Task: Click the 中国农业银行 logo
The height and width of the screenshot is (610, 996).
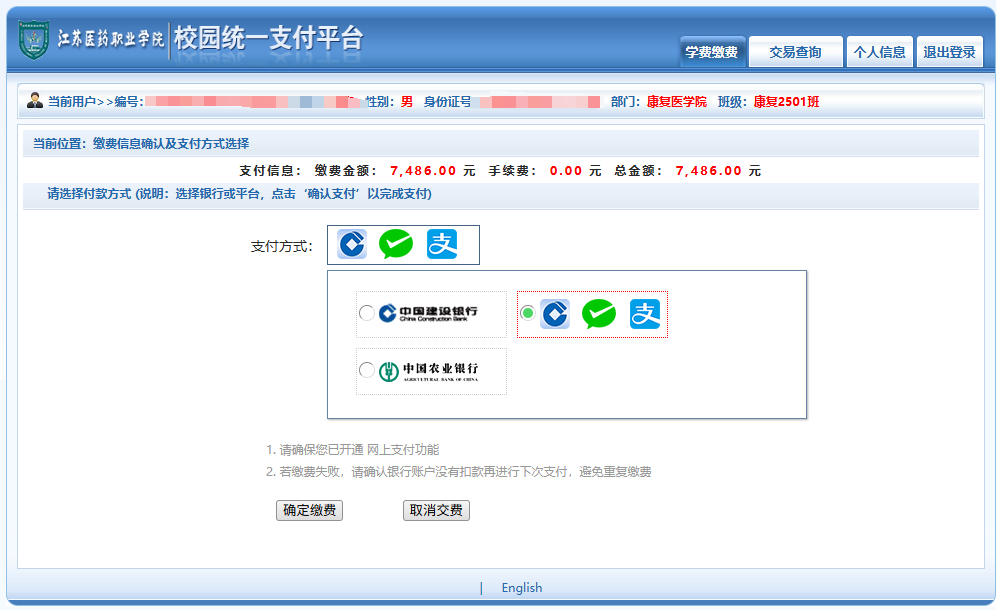Action: (x=428, y=371)
